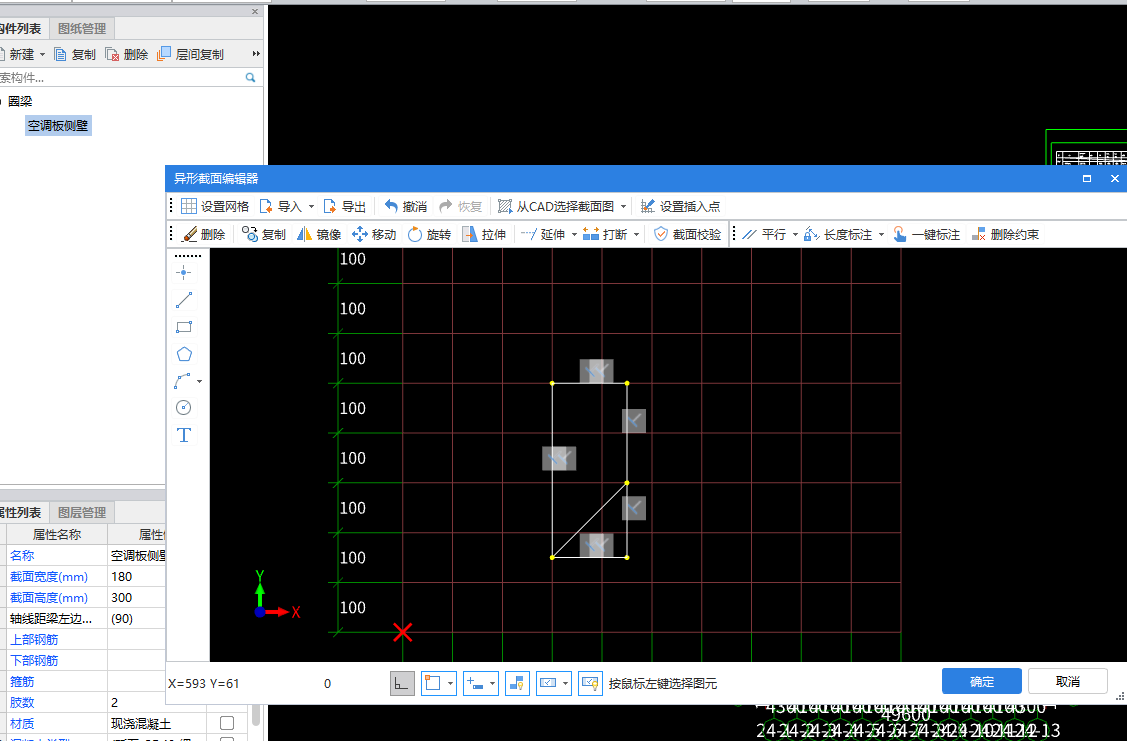Image resolution: width=1127 pixels, height=741 pixels.
Task: Click the 层间复制 button
Action: coord(190,54)
